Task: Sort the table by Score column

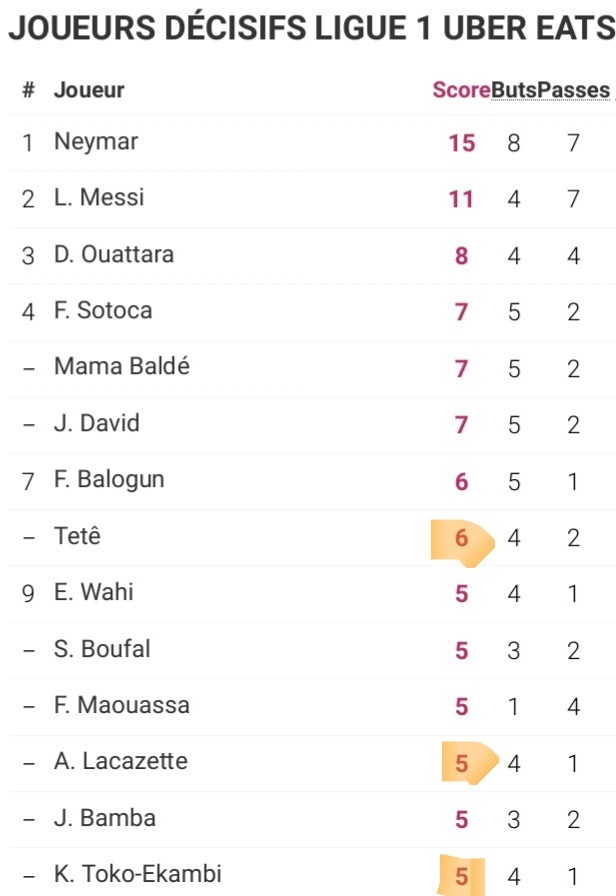Action: (x=460, y=90)
